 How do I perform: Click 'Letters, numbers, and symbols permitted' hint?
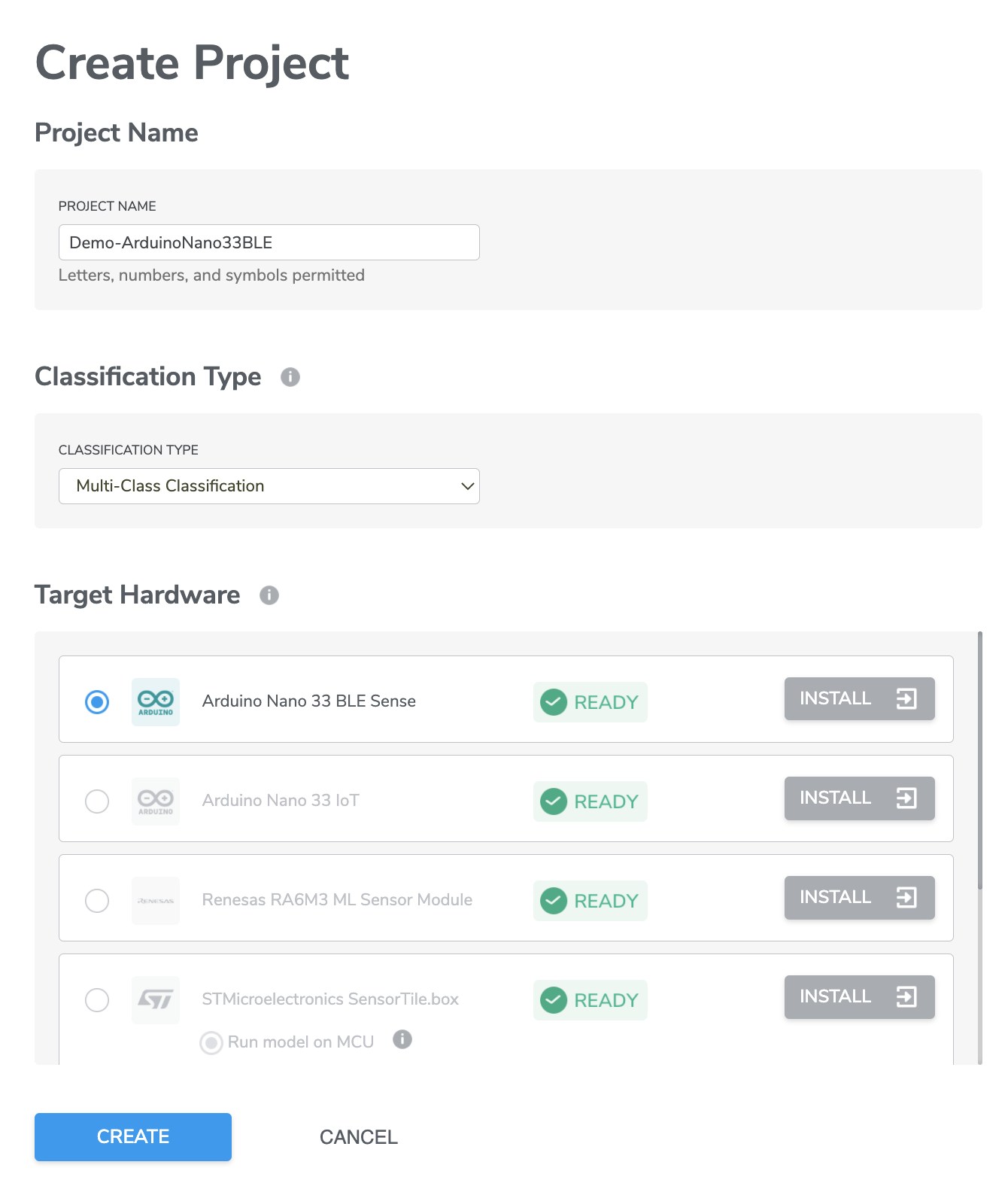coord(211,275)
